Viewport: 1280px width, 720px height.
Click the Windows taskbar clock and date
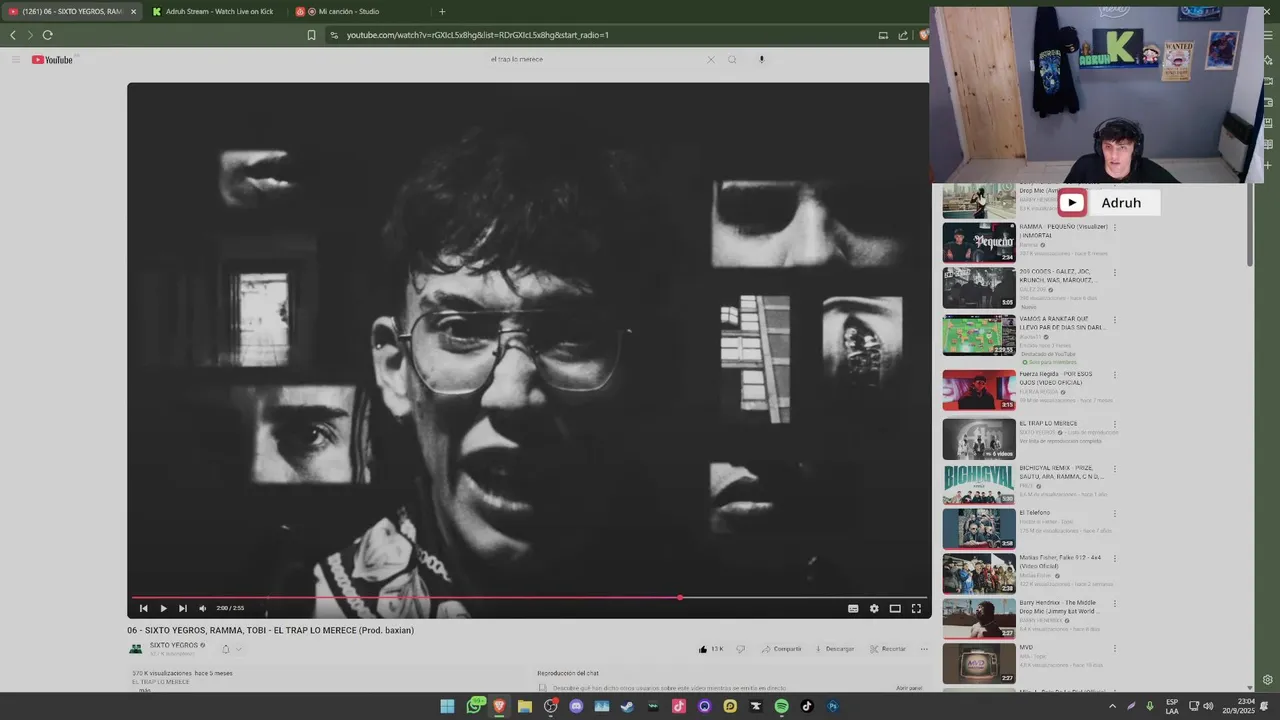click(1237, 706)
